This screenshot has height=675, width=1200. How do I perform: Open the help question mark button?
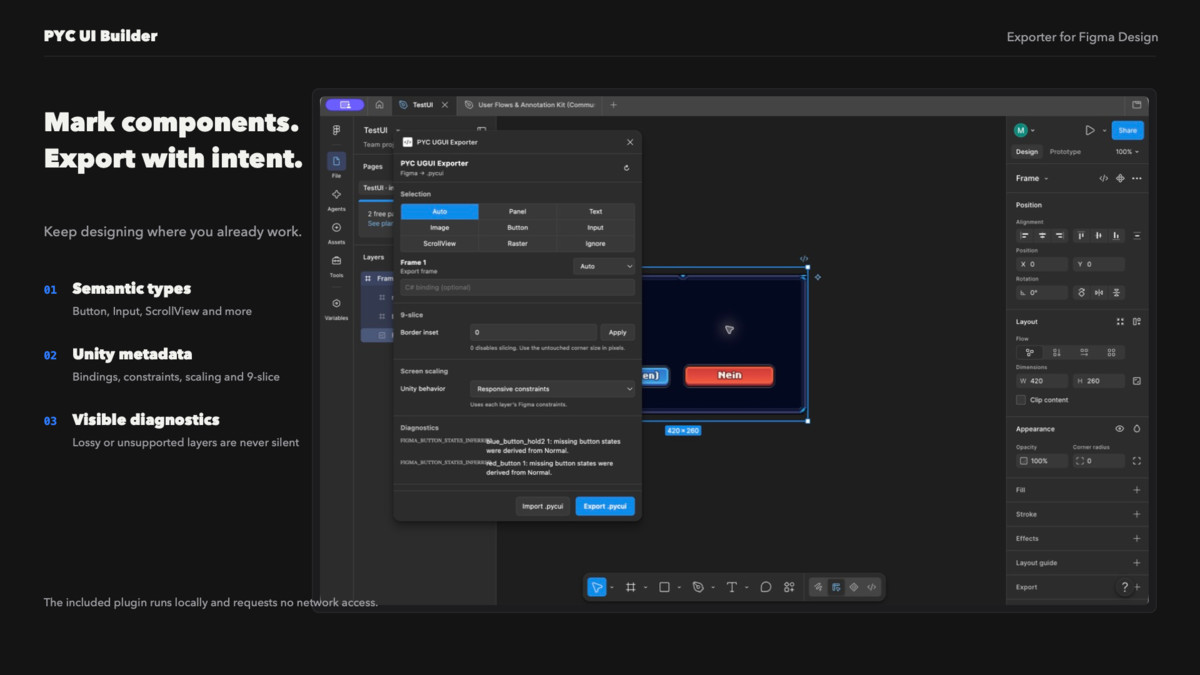[x=1125, y=588]
